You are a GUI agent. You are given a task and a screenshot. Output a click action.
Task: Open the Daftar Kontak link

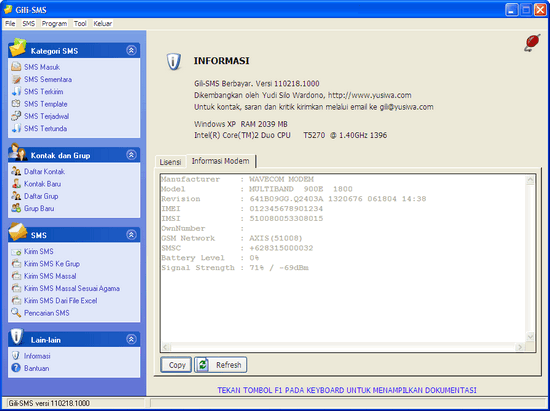44,171
